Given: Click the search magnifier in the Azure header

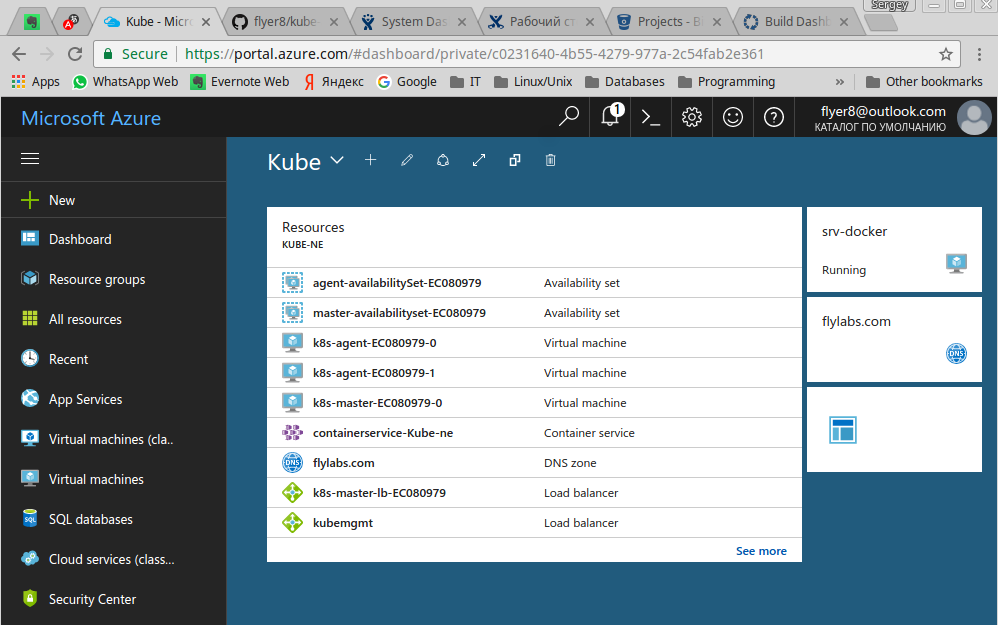Looking at the screenshot, I should click(568, 117).
